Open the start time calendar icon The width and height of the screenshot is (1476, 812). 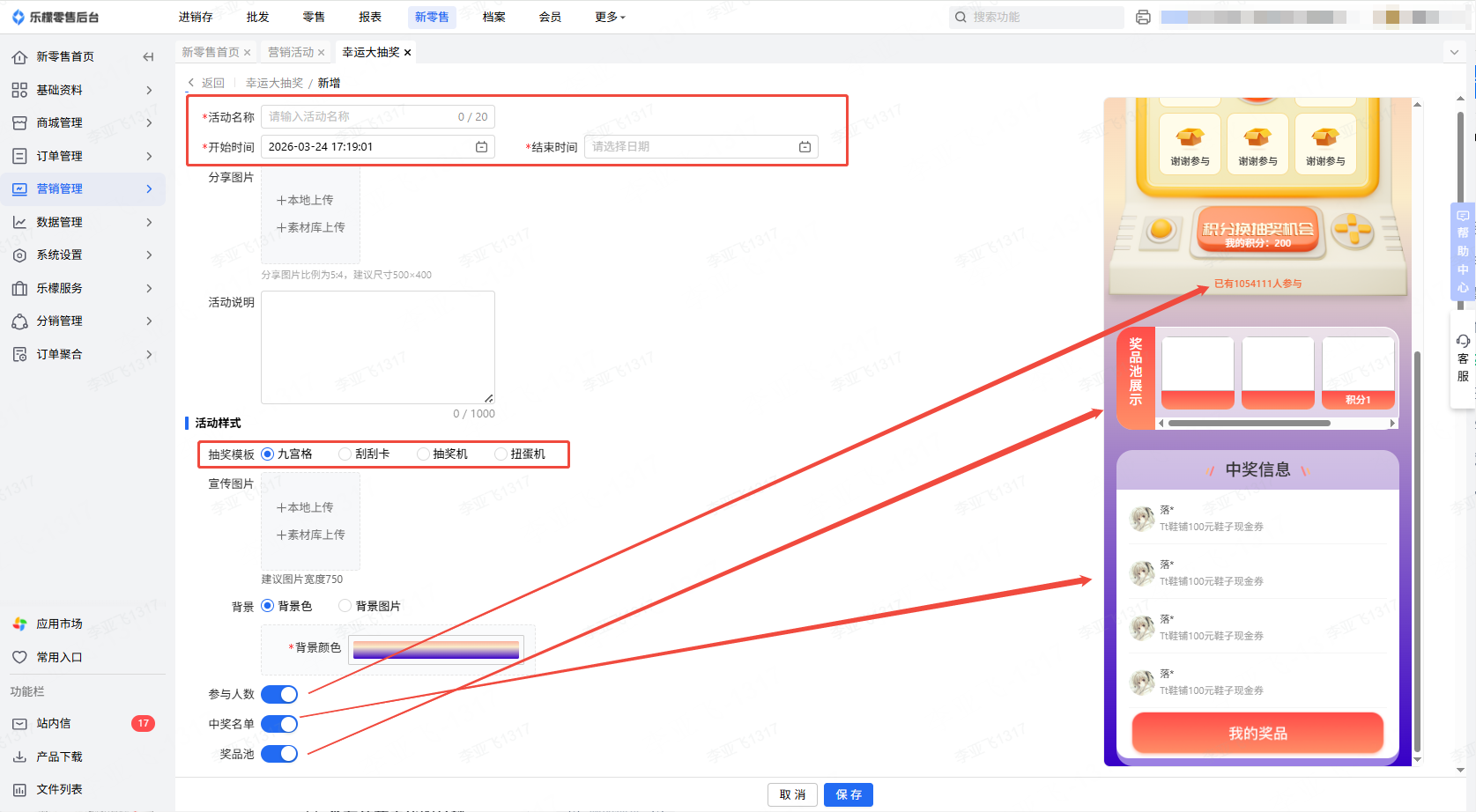coord(481,147)
